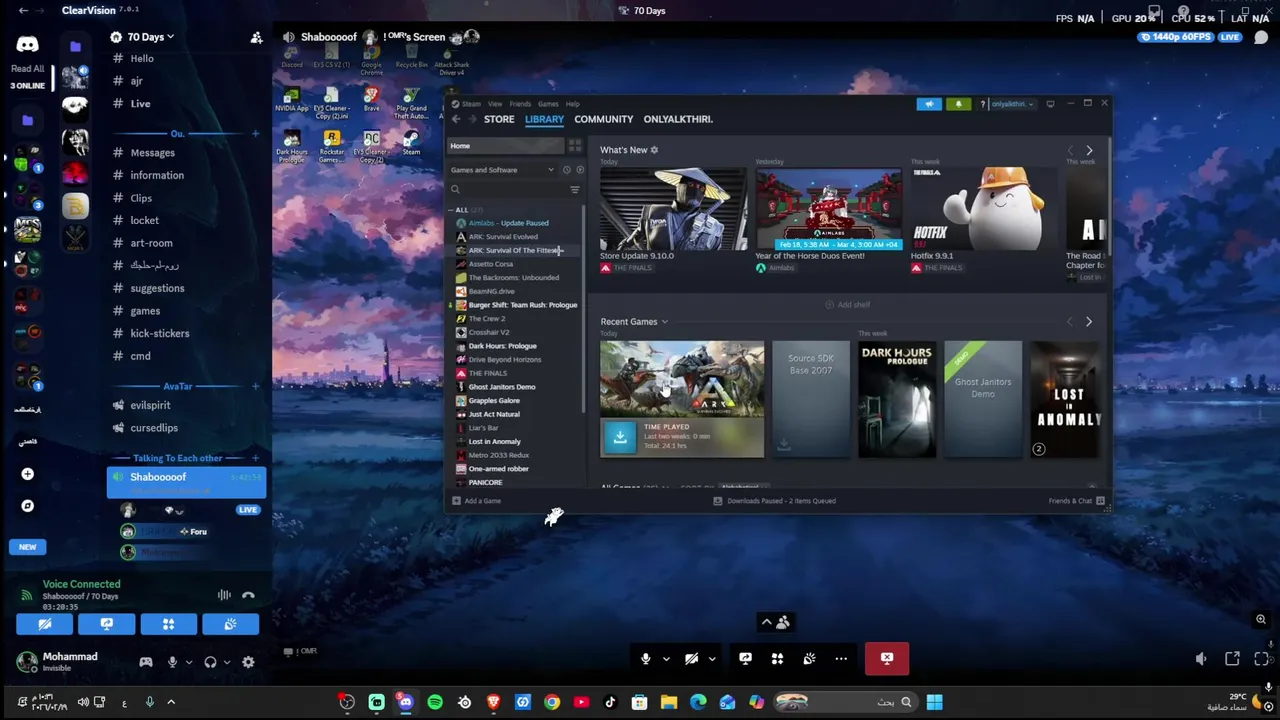Click Add shelf in Steam library
Image resolution: width=1280 pixels, height=720 pixels.
coord(848,305)
